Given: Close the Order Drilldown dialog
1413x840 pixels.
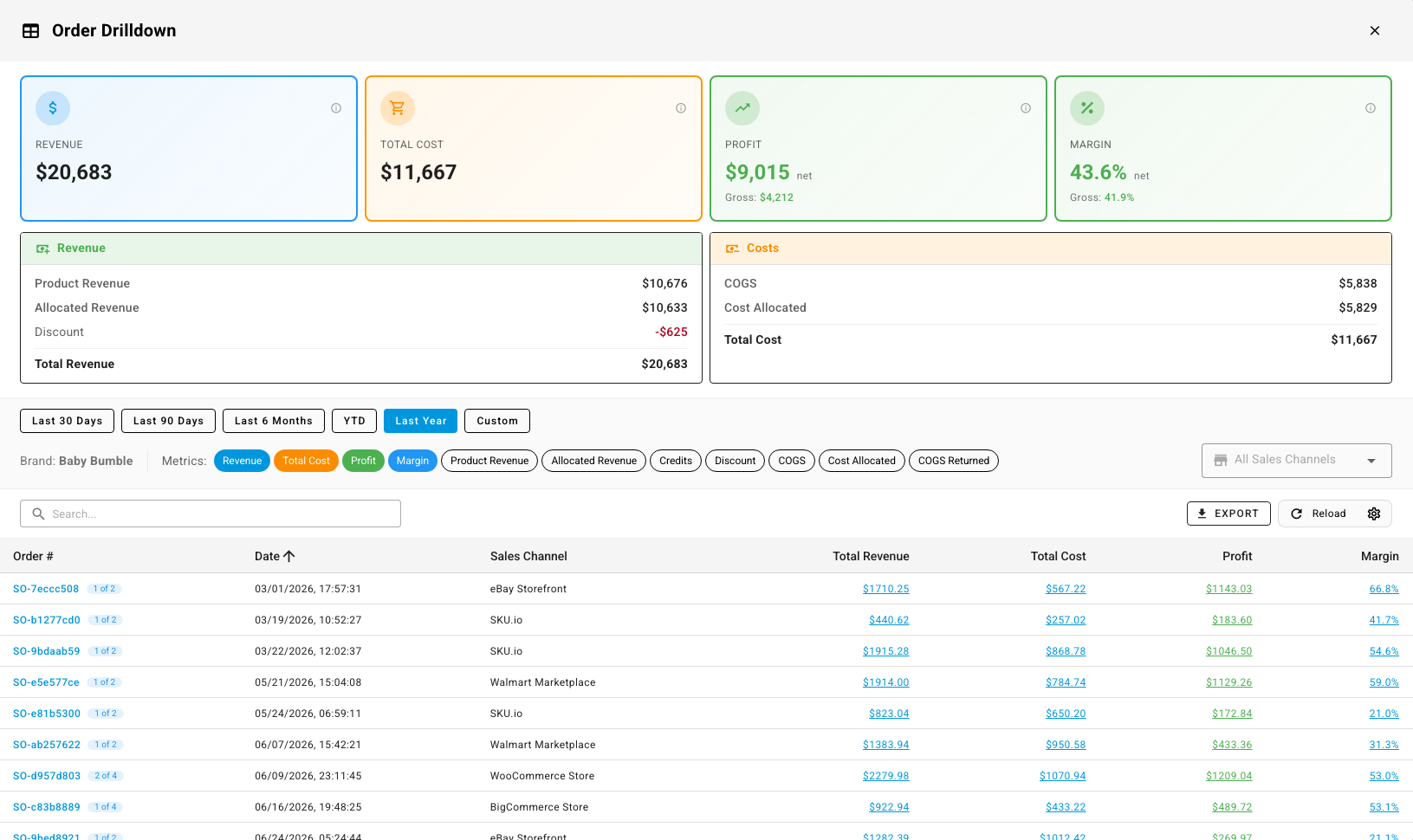Looking at the screenshot, I should (x=1375, y=30).
